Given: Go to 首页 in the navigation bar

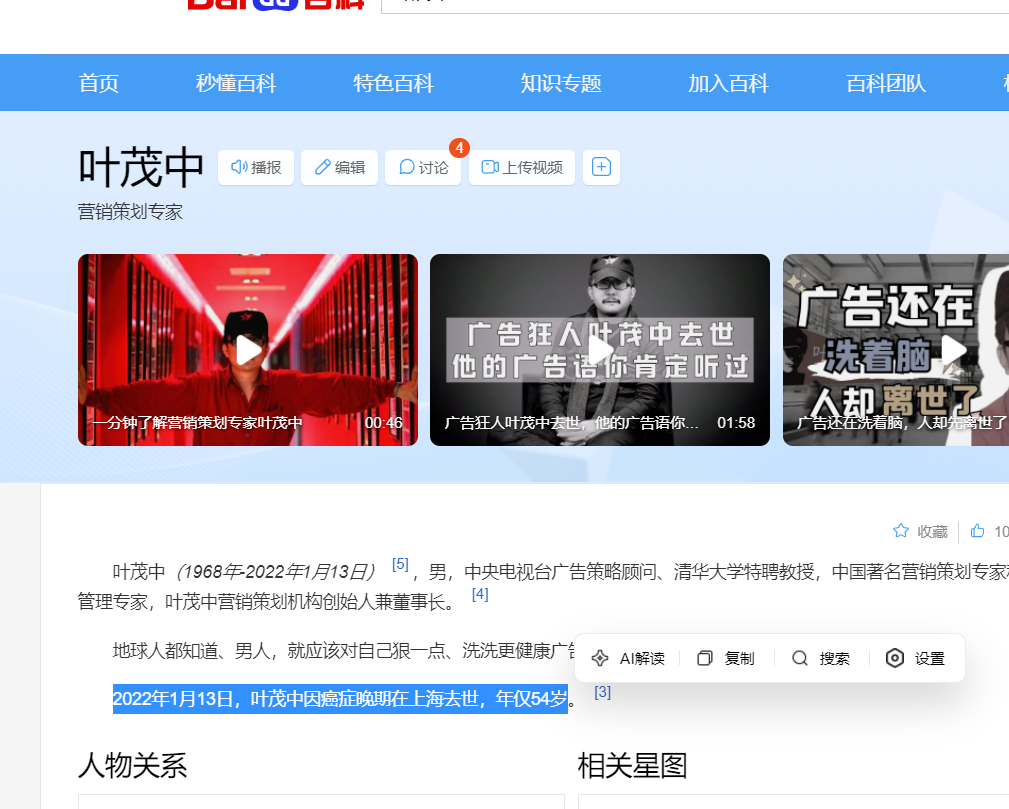Looking at the screenshot, I should pyautogui.click(x=98, y=83).
